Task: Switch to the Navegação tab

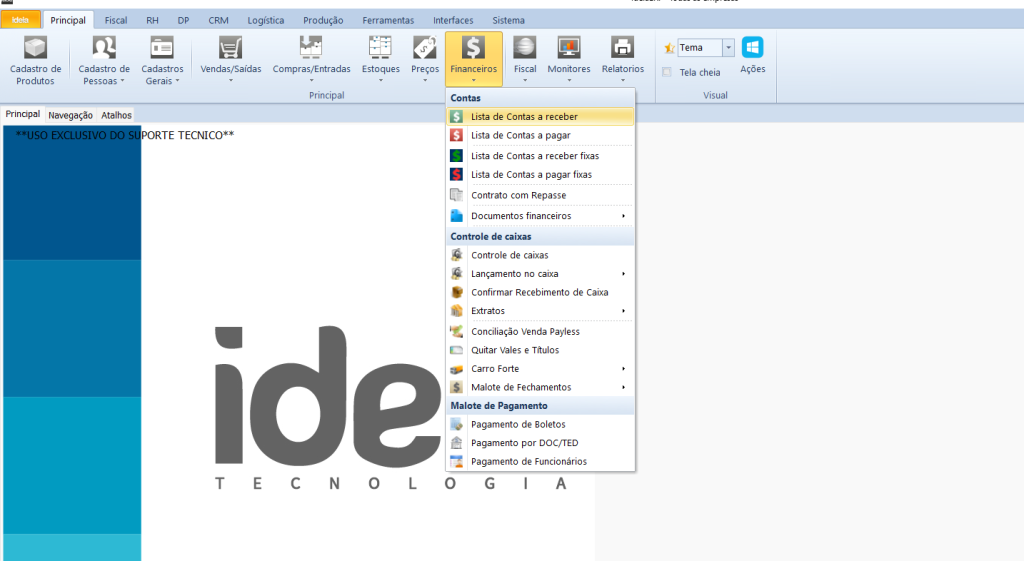Action: click(x=70, y=115)
